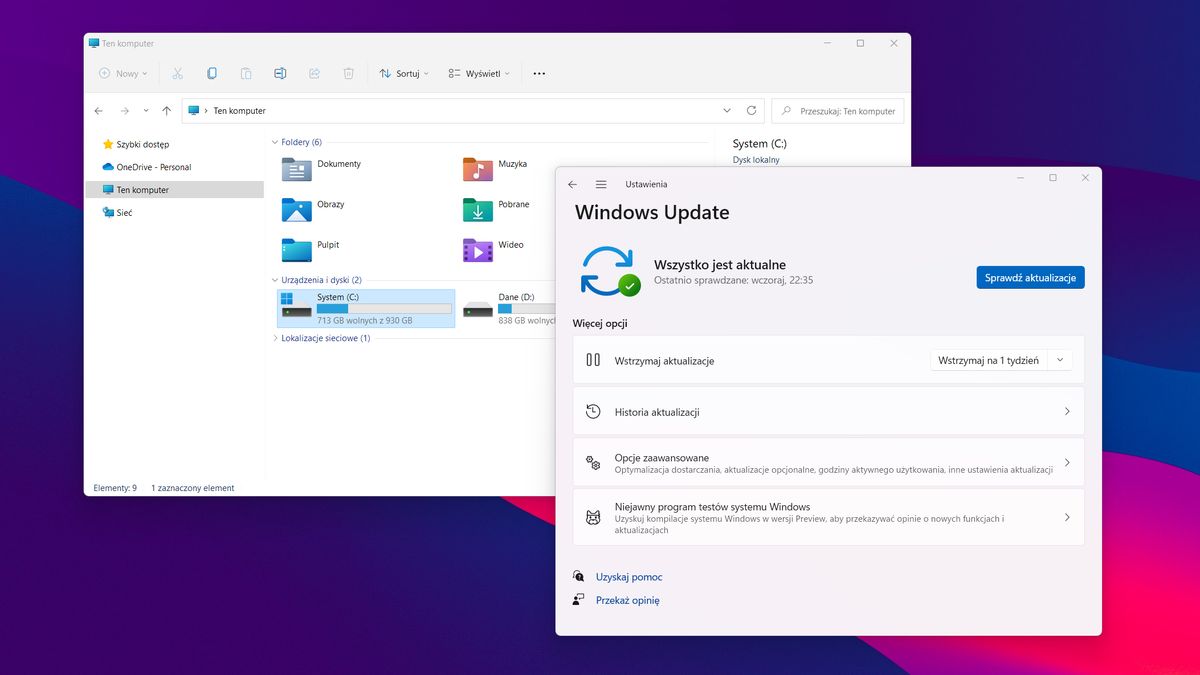The height and width of the screenshot is (675, 1200).
Task: Click the Delete icon in the toolbar
Action: pos(348,73)
